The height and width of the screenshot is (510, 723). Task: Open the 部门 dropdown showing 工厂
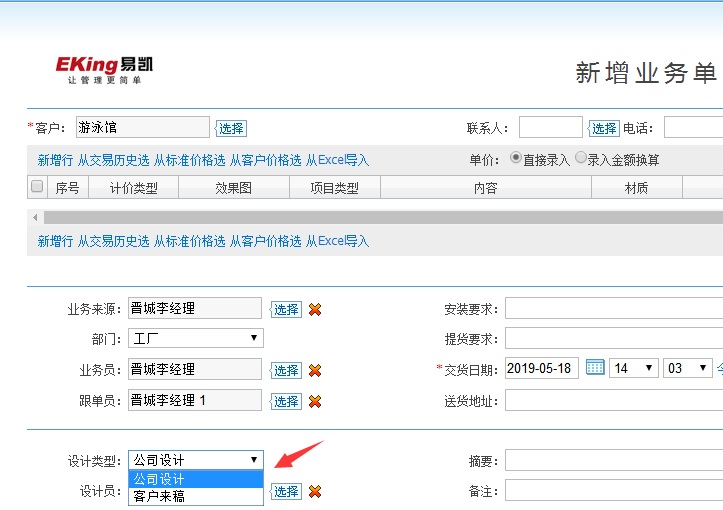(195, 339)
